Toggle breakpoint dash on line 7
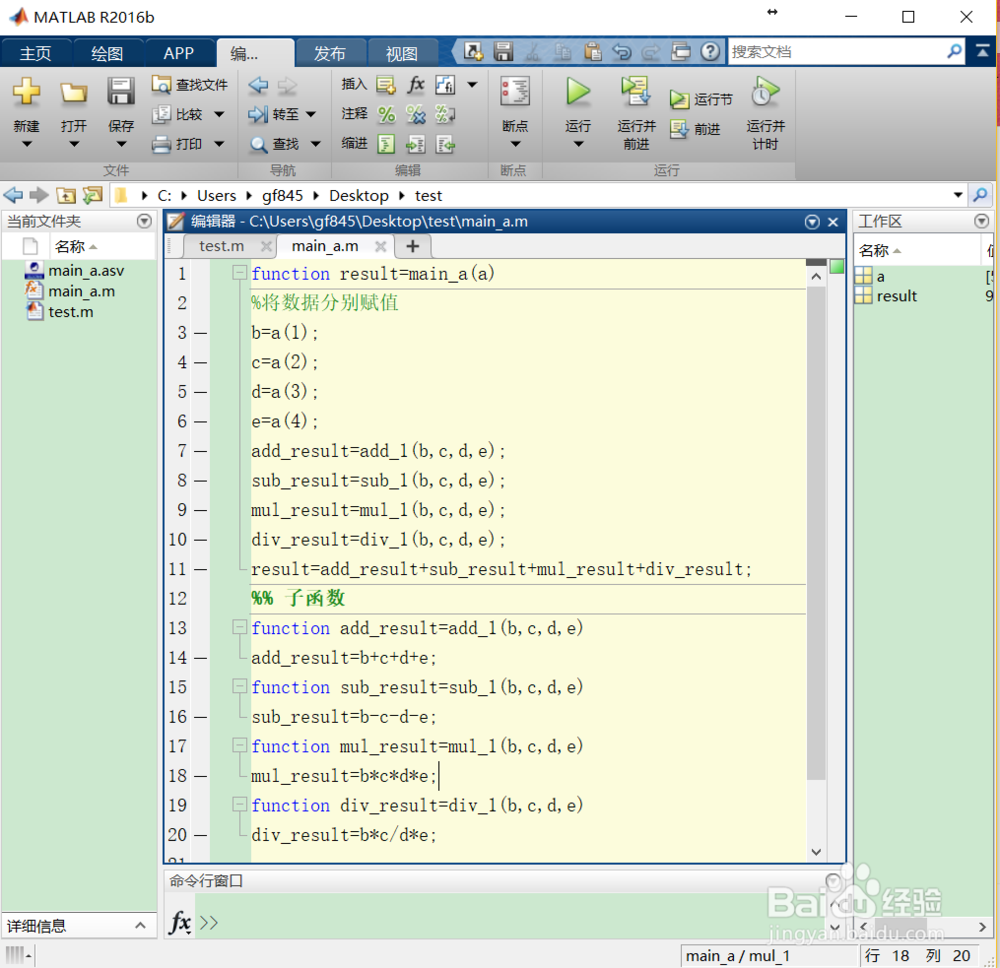The image size is (1000, 968). coord(200,451)
